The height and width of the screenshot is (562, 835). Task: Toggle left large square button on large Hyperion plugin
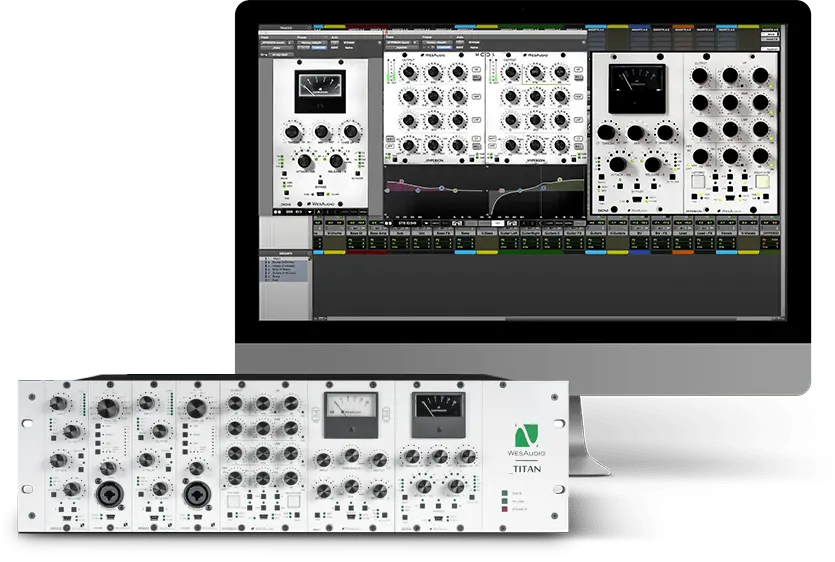(698, 182)
